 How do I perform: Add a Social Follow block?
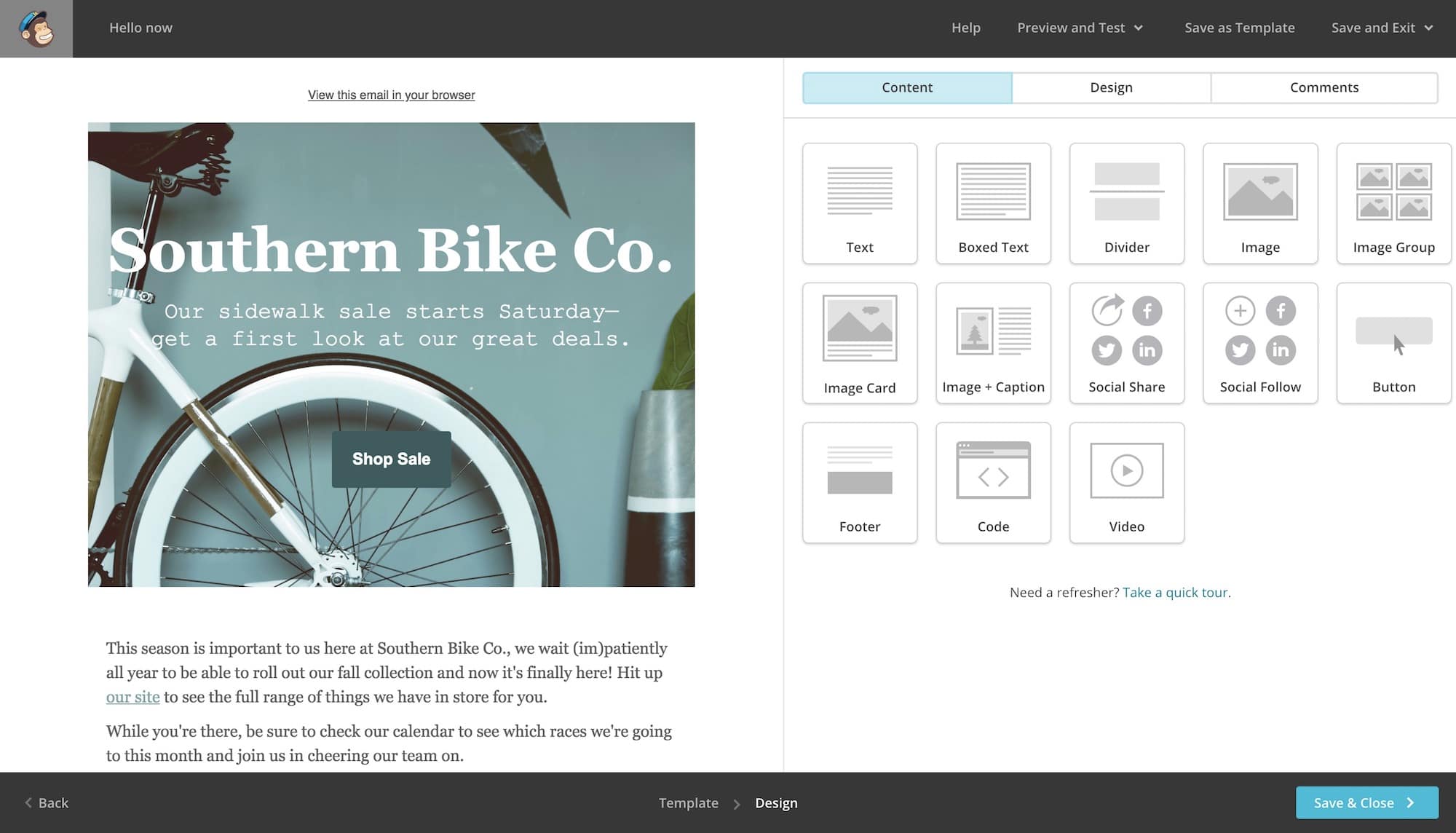pos(1260,342)
